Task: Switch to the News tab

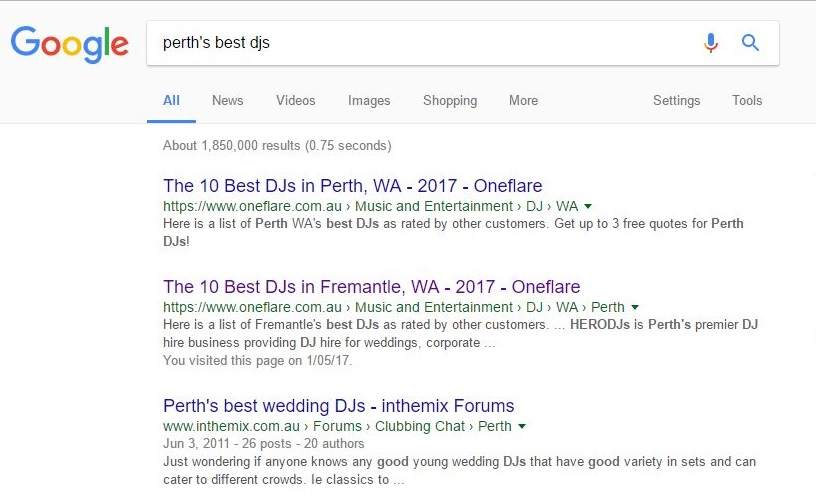Action: (227, 100)
